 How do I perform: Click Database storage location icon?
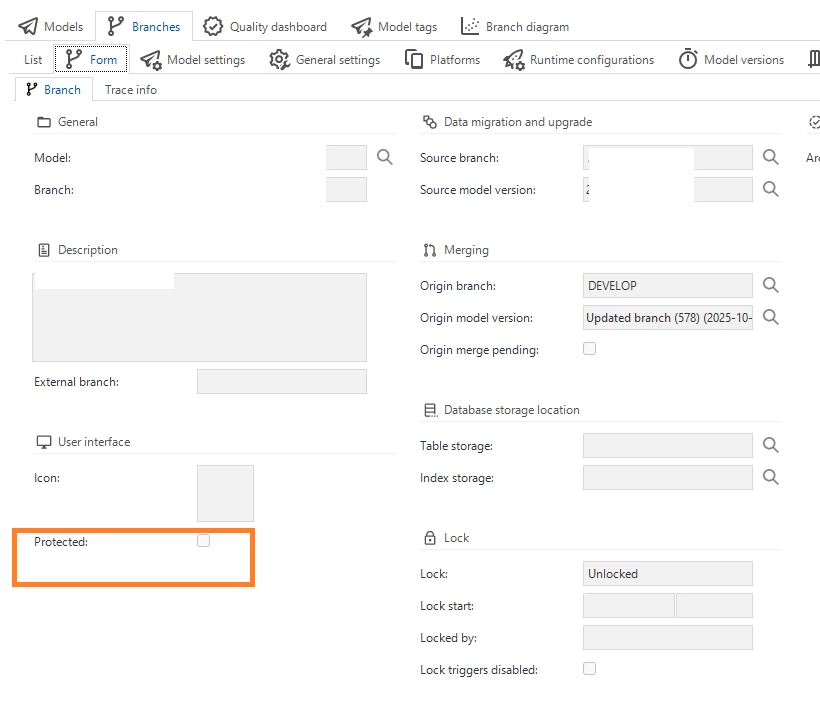(x=430, y=410)
